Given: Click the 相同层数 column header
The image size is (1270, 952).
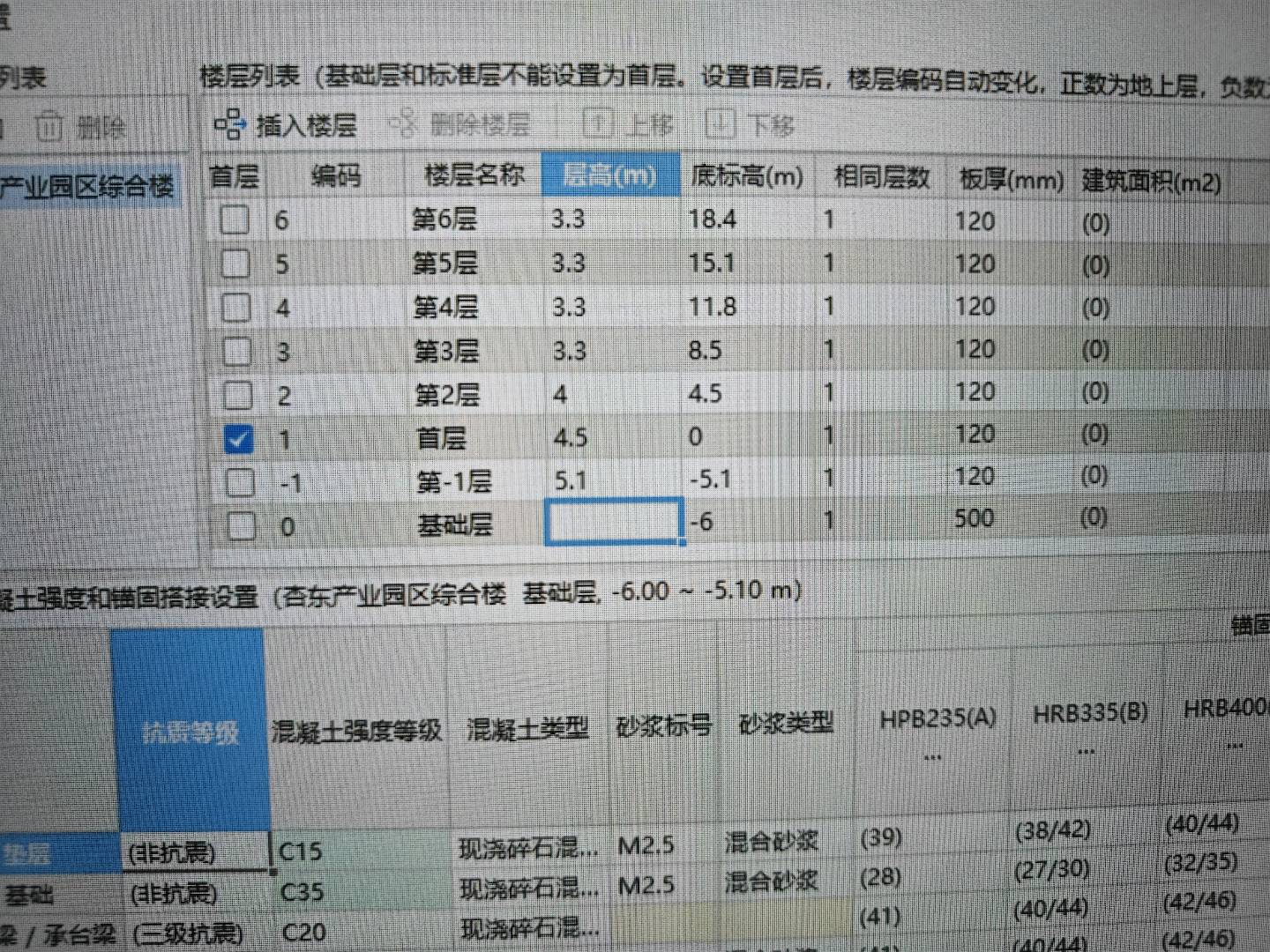Looking at the screenshot, I should (882, 178).
